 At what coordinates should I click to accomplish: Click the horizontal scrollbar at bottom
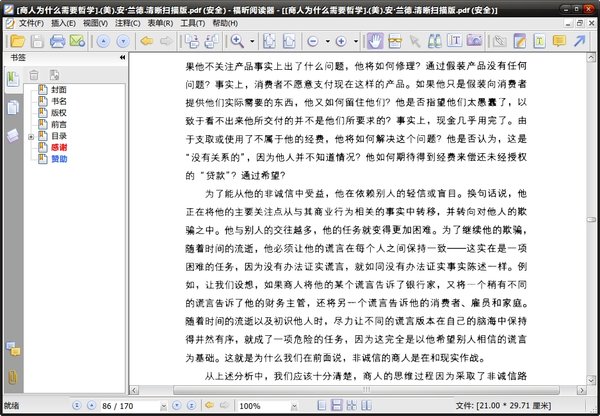point(350,389)
